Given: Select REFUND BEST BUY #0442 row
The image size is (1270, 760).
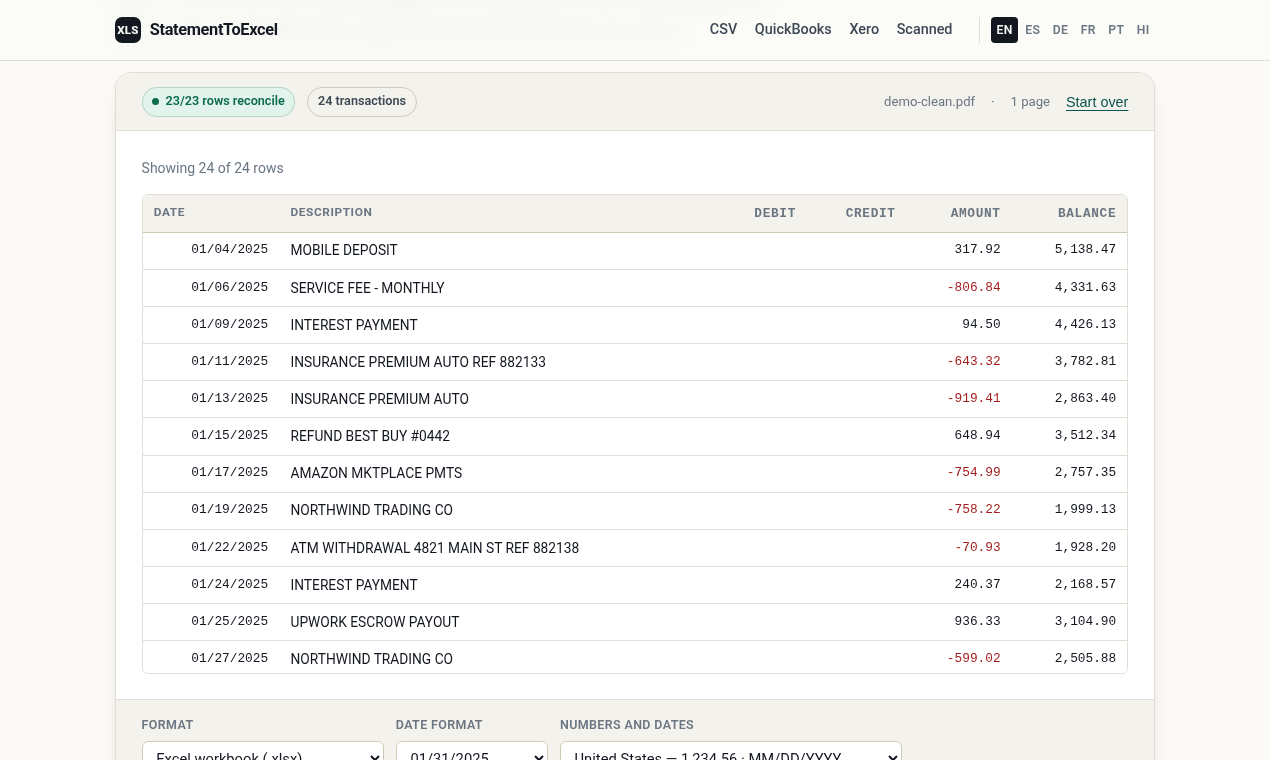Looking at the screenshot, I should pos(635,436).
